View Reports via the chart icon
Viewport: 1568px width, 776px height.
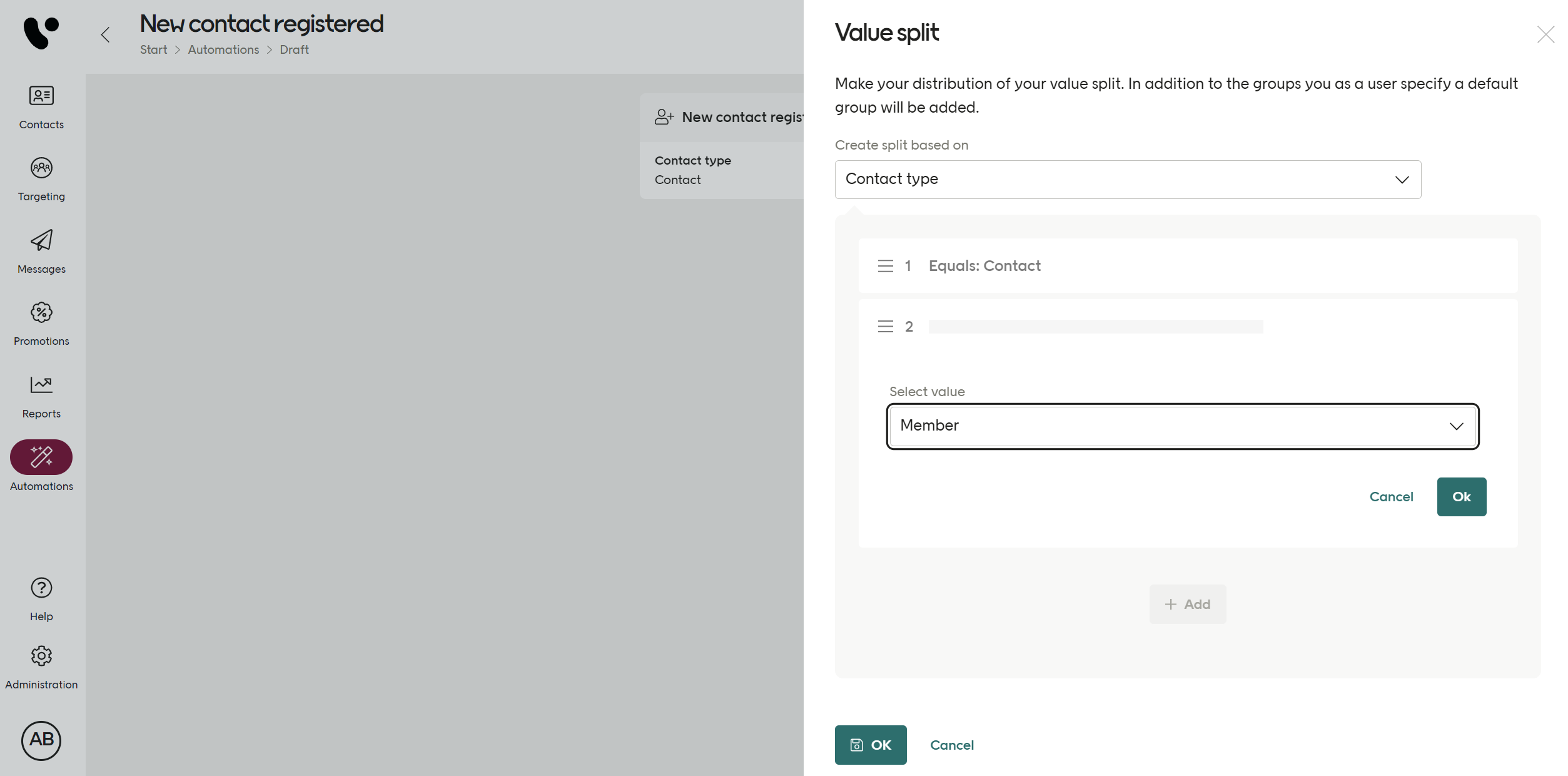pos(41,395)
